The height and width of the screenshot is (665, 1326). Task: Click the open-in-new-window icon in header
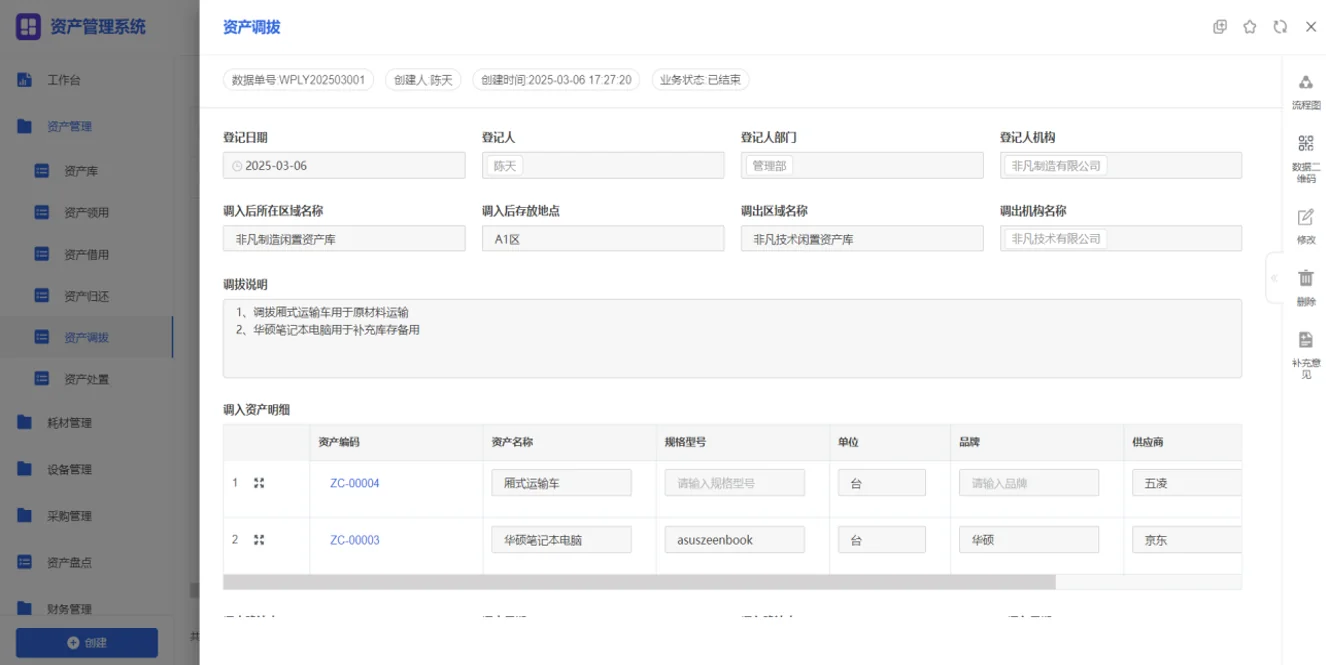pos(1220,27)
